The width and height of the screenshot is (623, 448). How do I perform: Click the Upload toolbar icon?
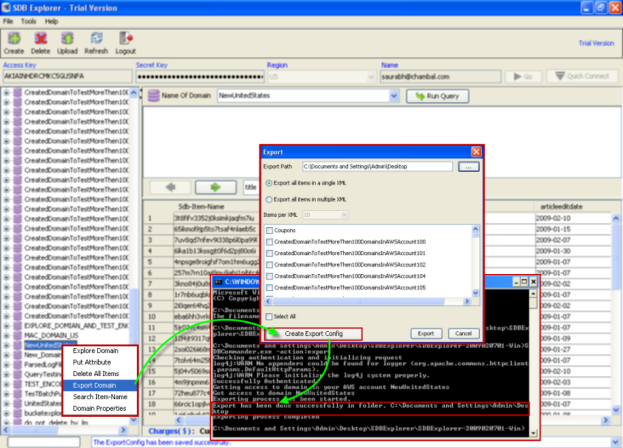coord(67,43)
